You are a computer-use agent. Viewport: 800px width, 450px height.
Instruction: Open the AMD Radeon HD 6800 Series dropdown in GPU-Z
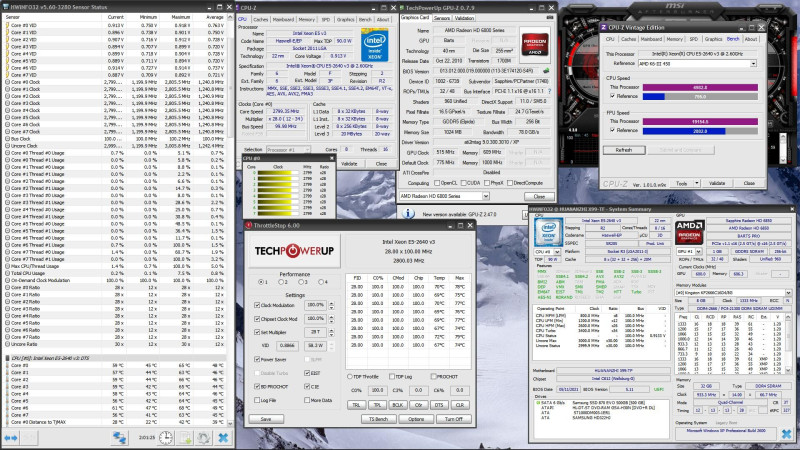tap(486, 196)
